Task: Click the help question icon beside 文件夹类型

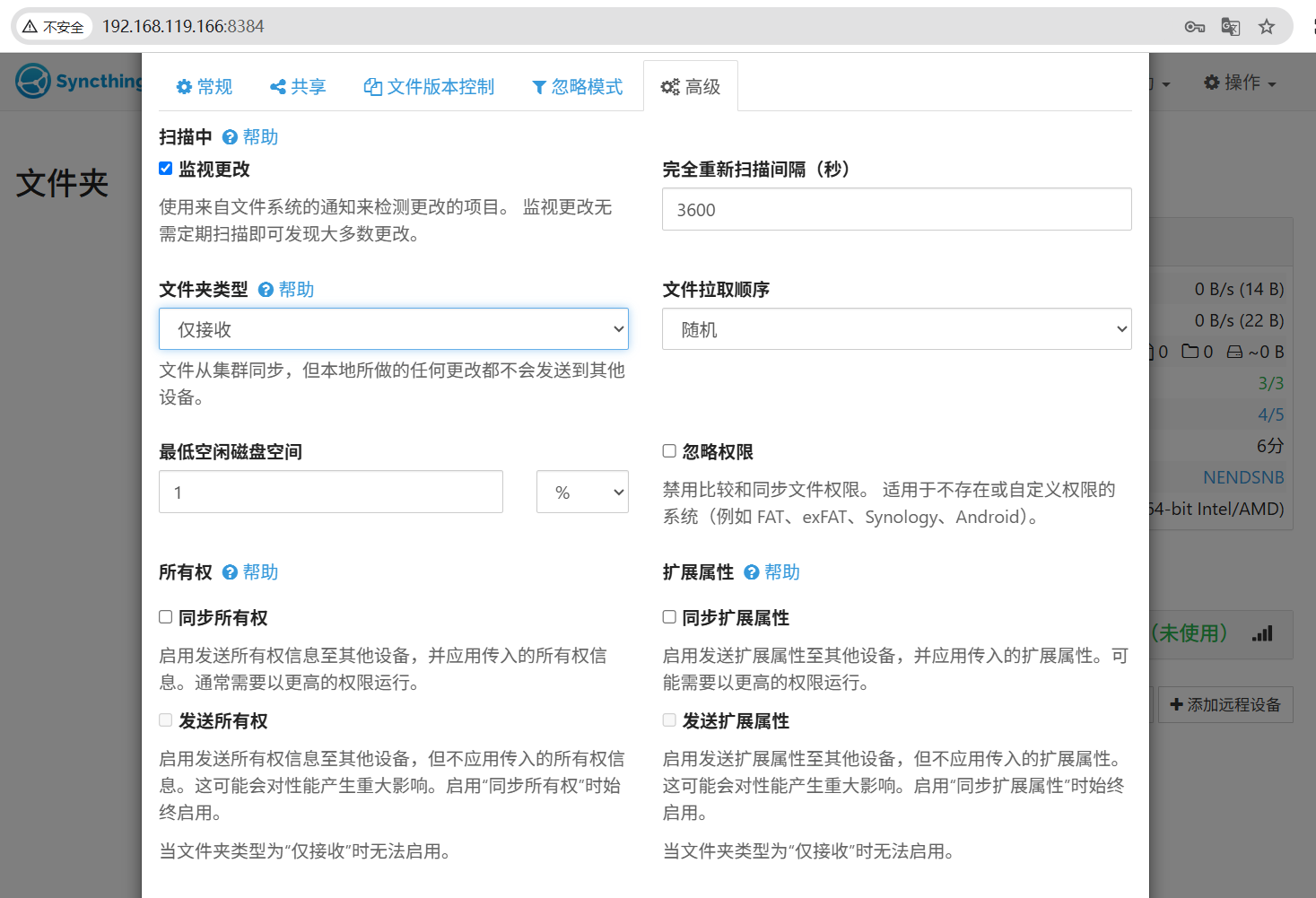Action: (x=266, y=290)
